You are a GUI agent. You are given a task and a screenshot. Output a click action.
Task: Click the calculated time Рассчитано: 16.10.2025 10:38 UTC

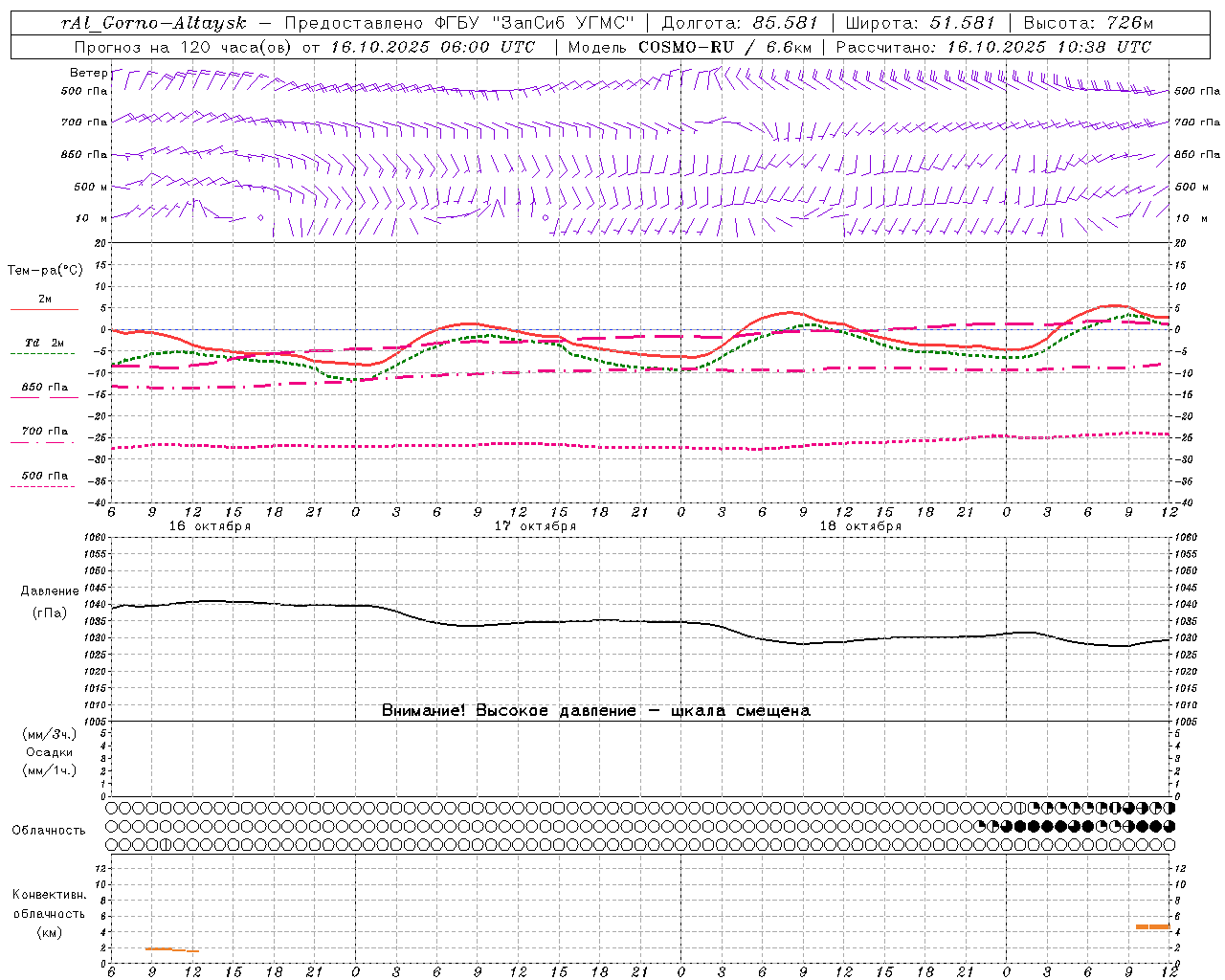993,47
